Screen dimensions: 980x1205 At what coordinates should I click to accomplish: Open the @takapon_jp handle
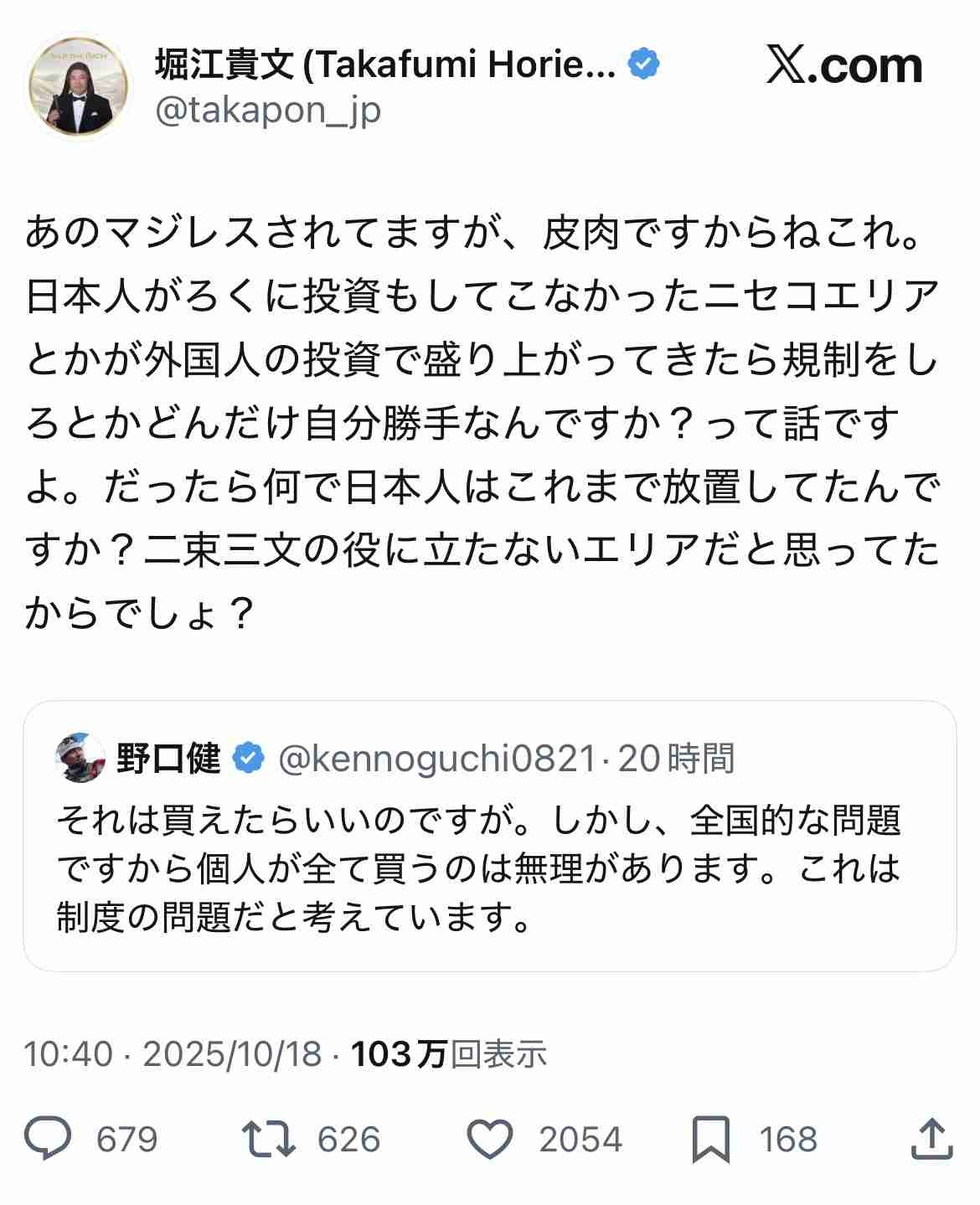[268, 111]
